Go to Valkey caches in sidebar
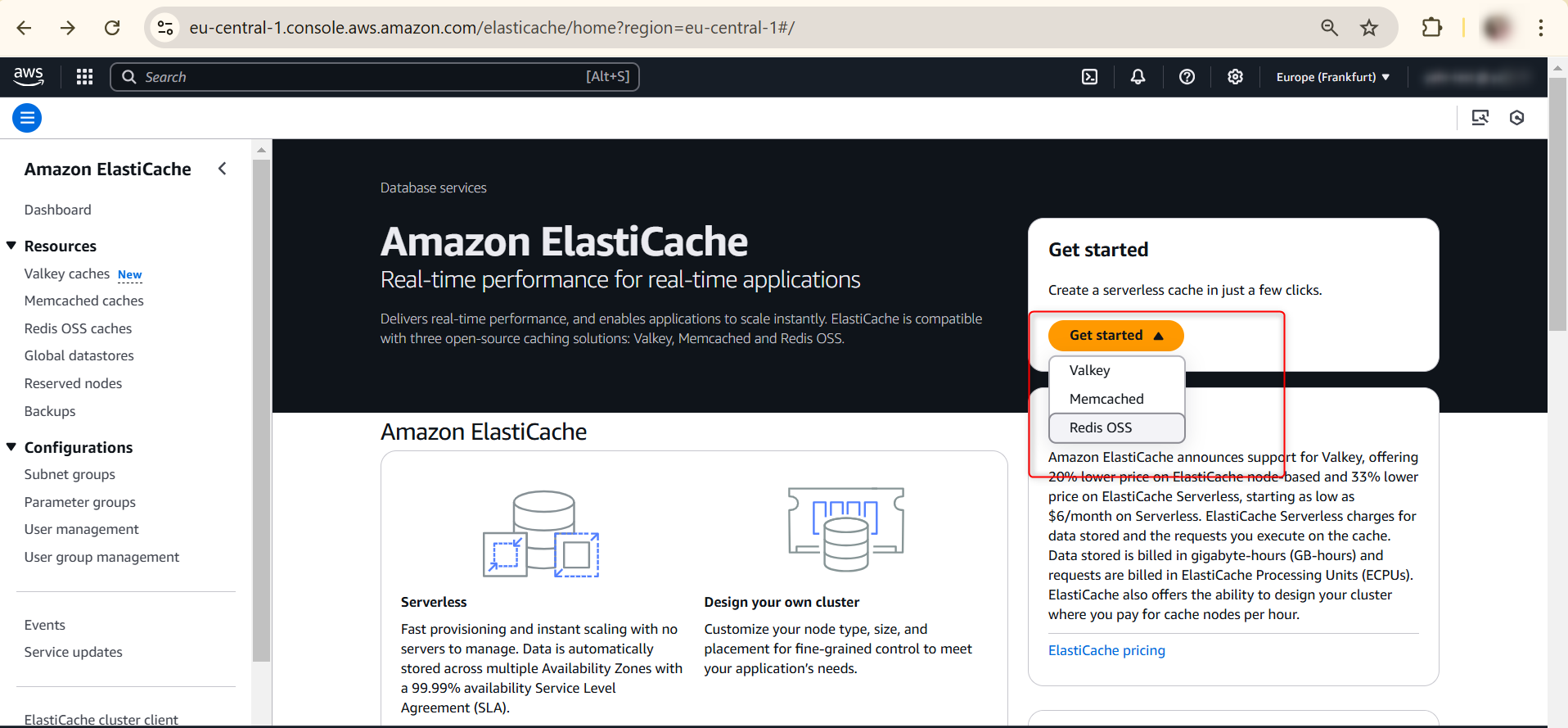 click(x=67, y=274)
